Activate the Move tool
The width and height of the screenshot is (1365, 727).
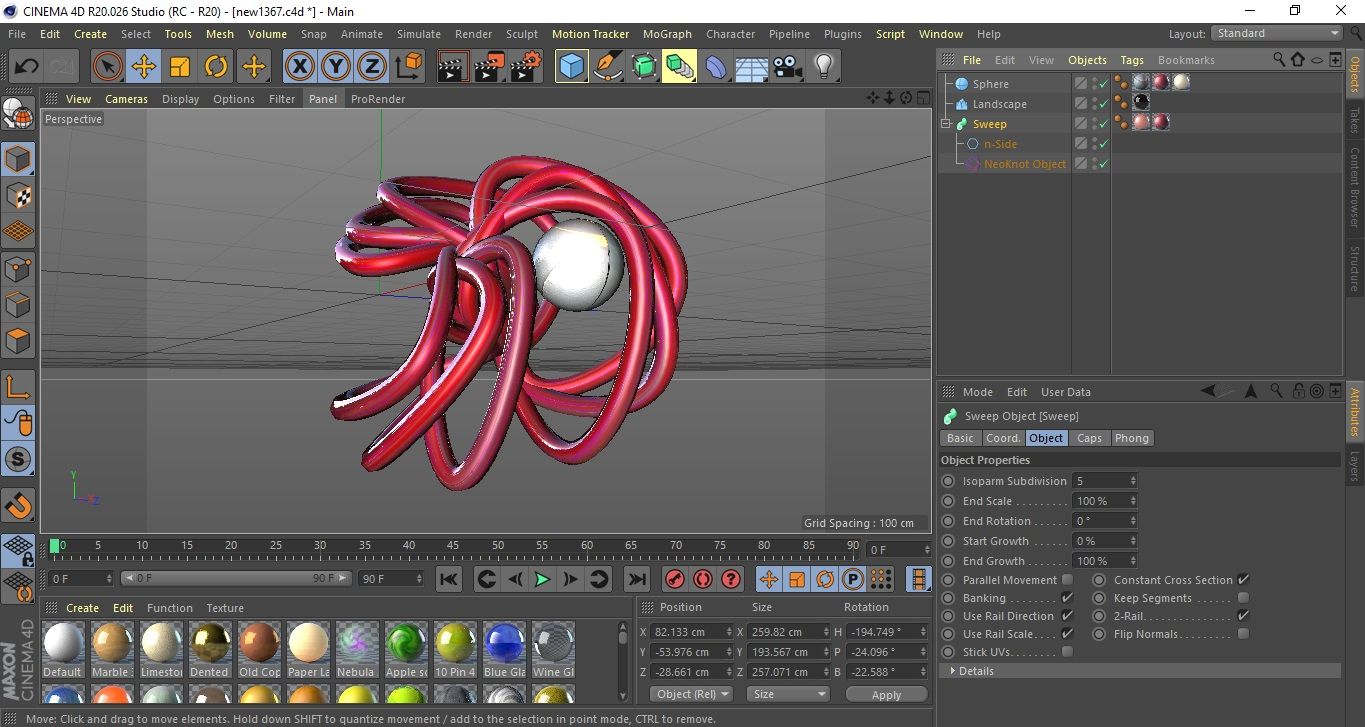[x=144, y=67]
